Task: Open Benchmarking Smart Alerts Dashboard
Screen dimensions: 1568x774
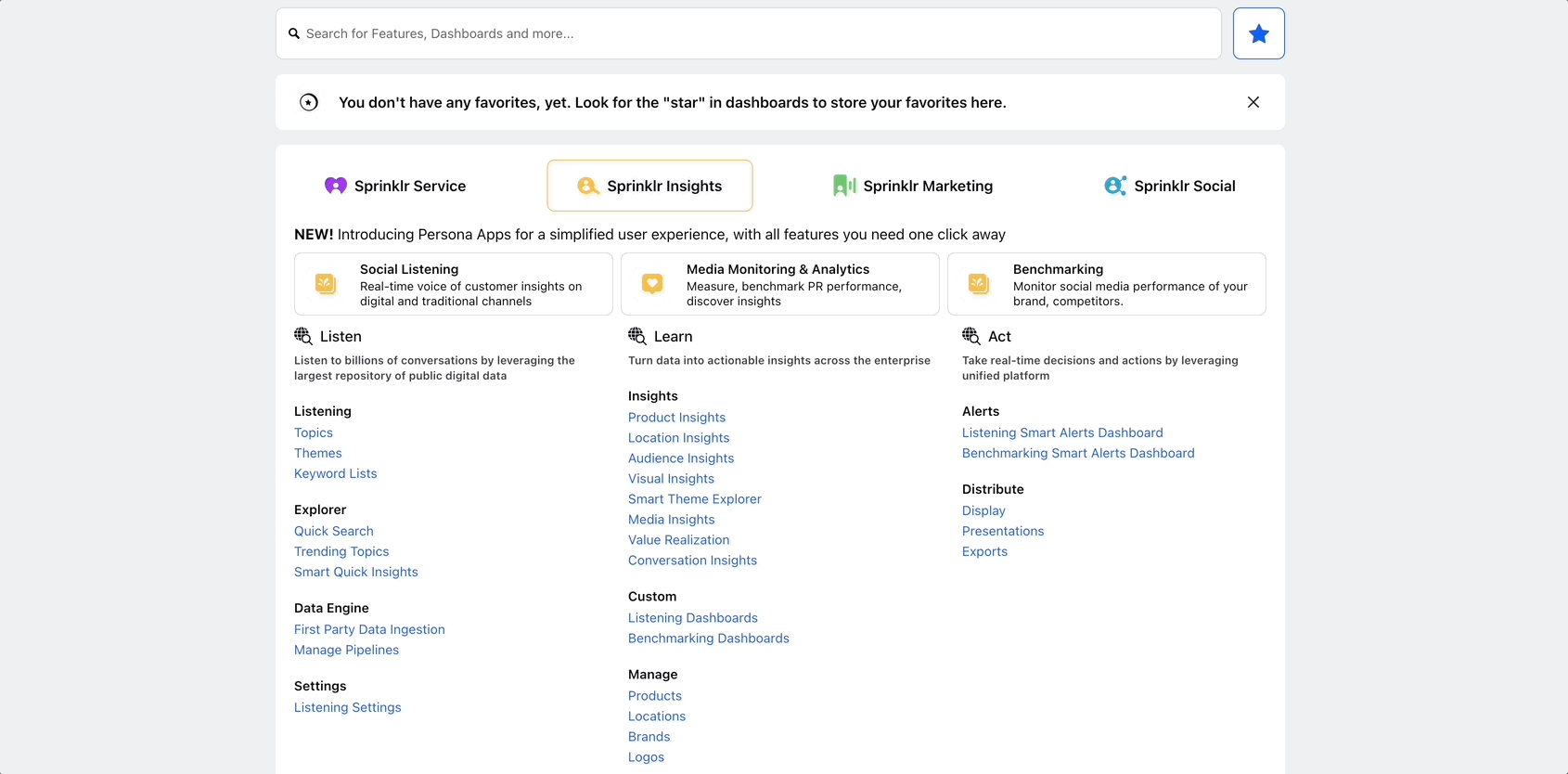Action: [1078, 453]
